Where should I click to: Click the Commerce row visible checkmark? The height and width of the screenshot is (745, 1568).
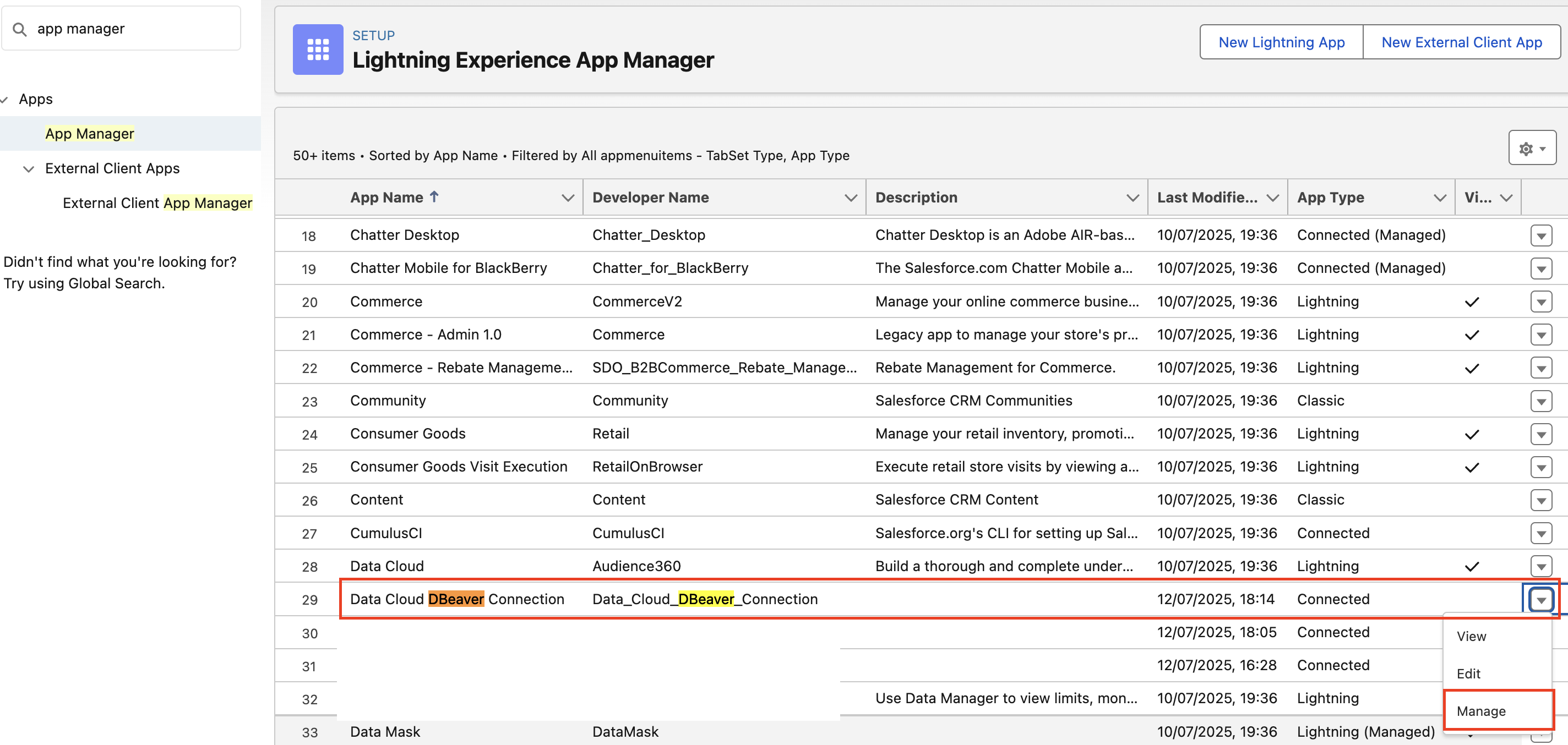1471,302
